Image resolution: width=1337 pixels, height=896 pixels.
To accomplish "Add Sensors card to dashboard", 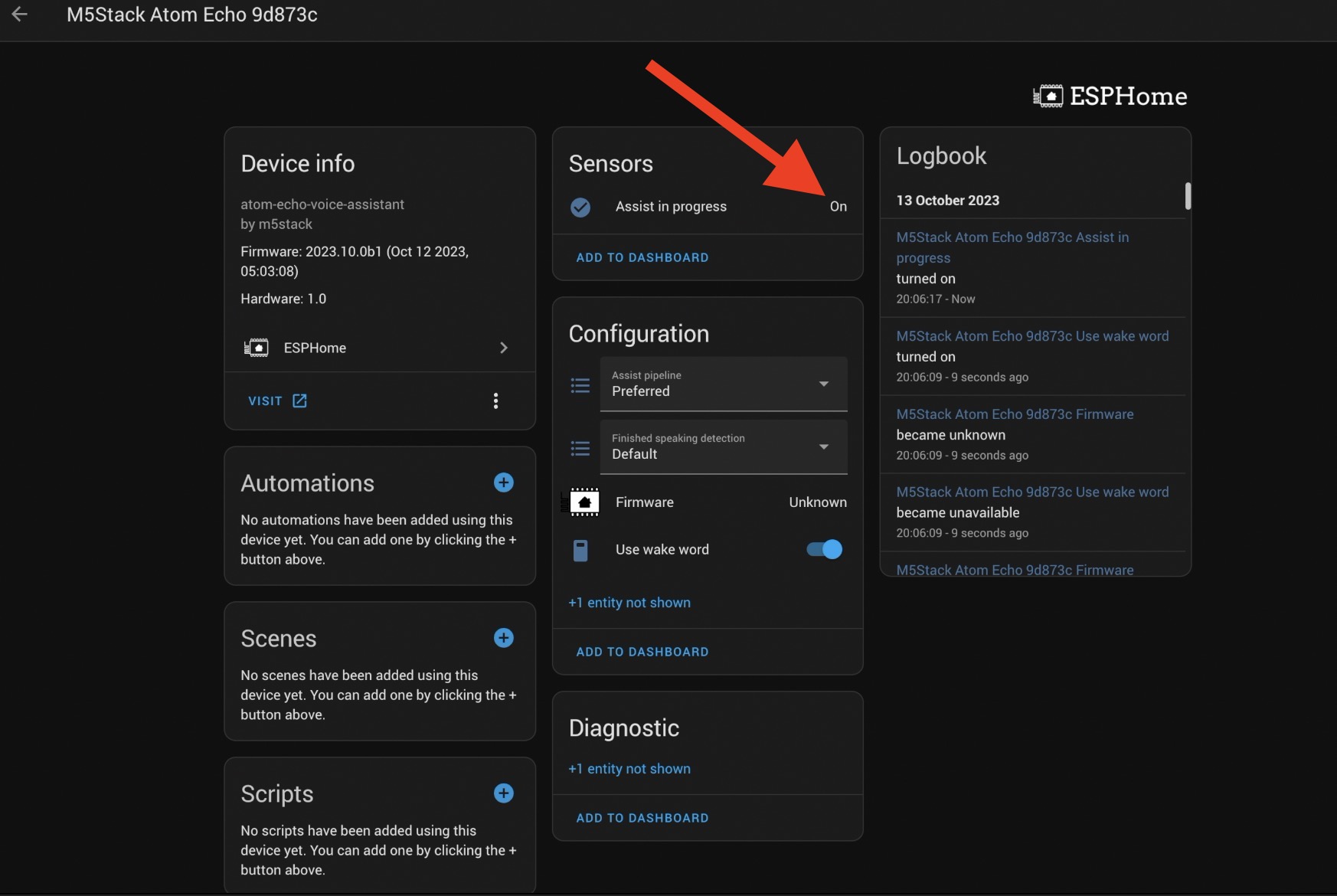I will tap(642, 257).
